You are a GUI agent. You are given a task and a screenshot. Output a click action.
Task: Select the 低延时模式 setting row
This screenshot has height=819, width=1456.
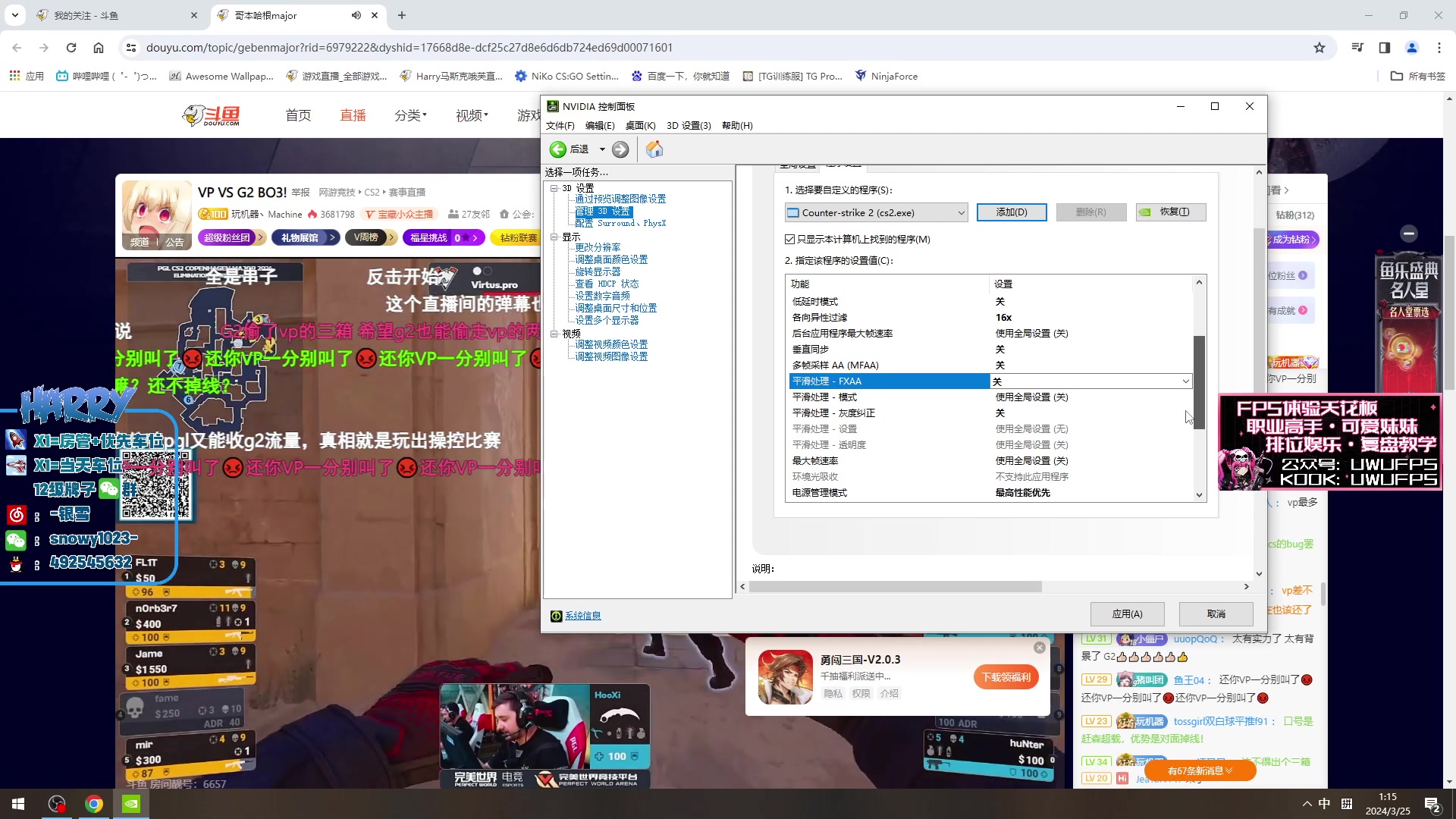click(x=990, y=302)
